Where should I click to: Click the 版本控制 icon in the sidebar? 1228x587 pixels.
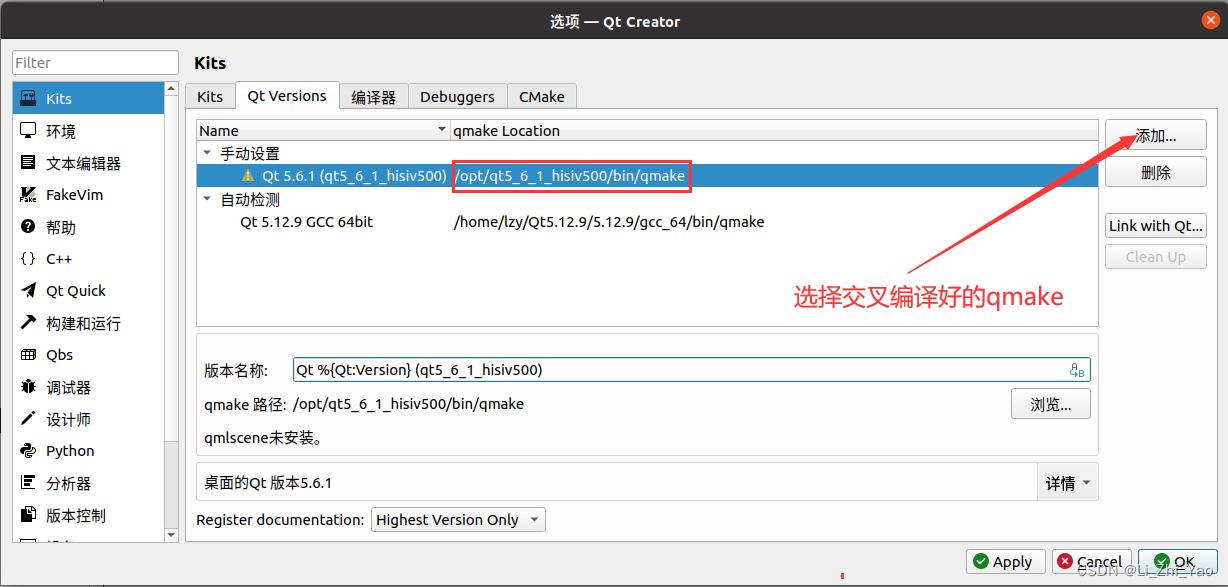[28, 514]
